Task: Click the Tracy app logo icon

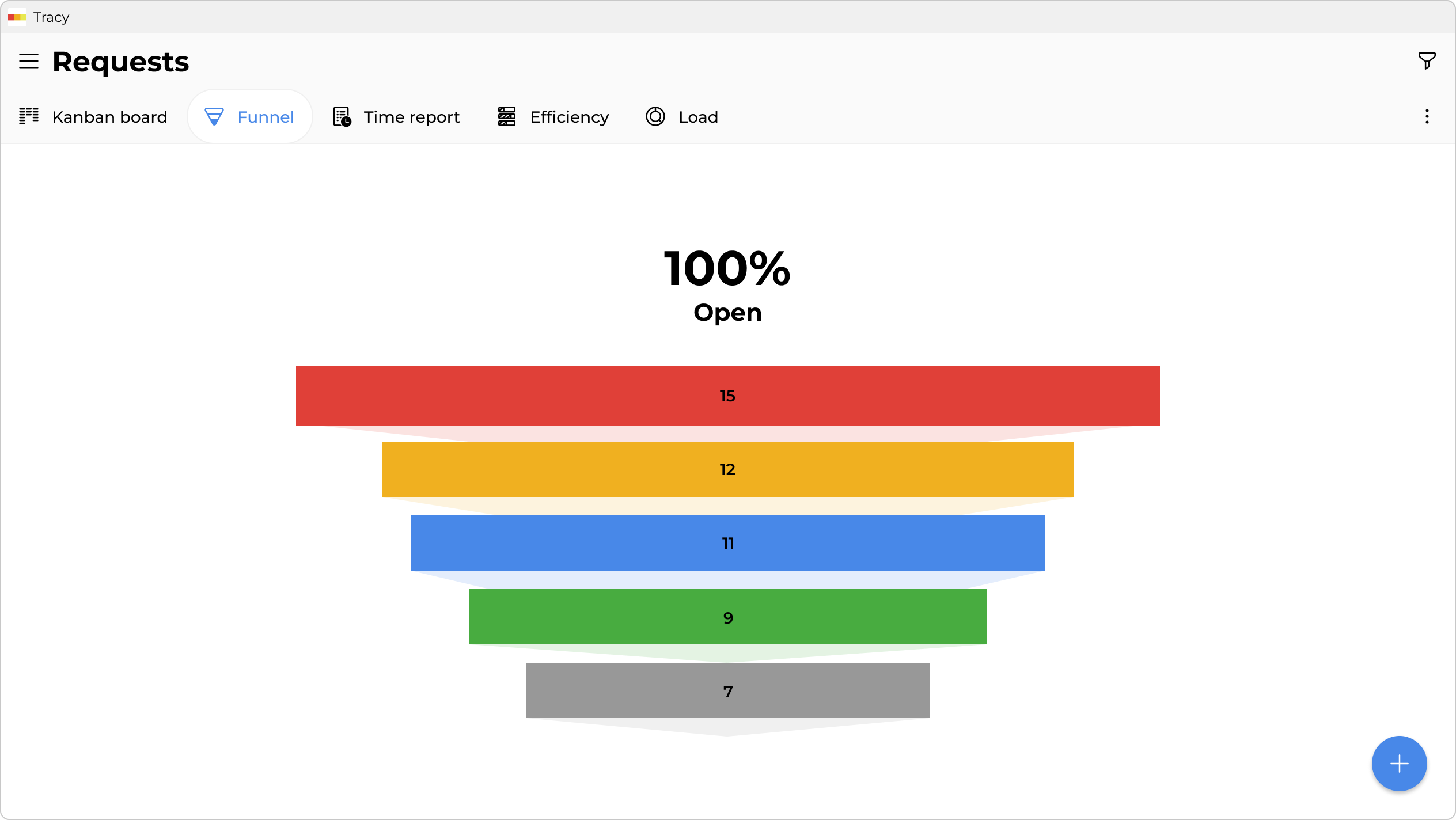Action: click(x=17, y=17)
